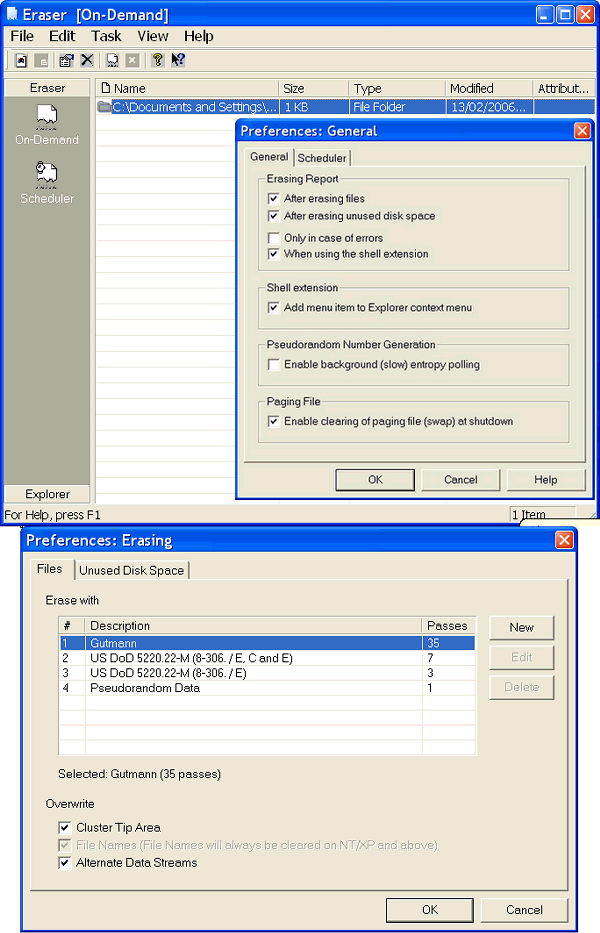Toggle When using the shell extension
600x933 pixels.
tap(274, 254)
